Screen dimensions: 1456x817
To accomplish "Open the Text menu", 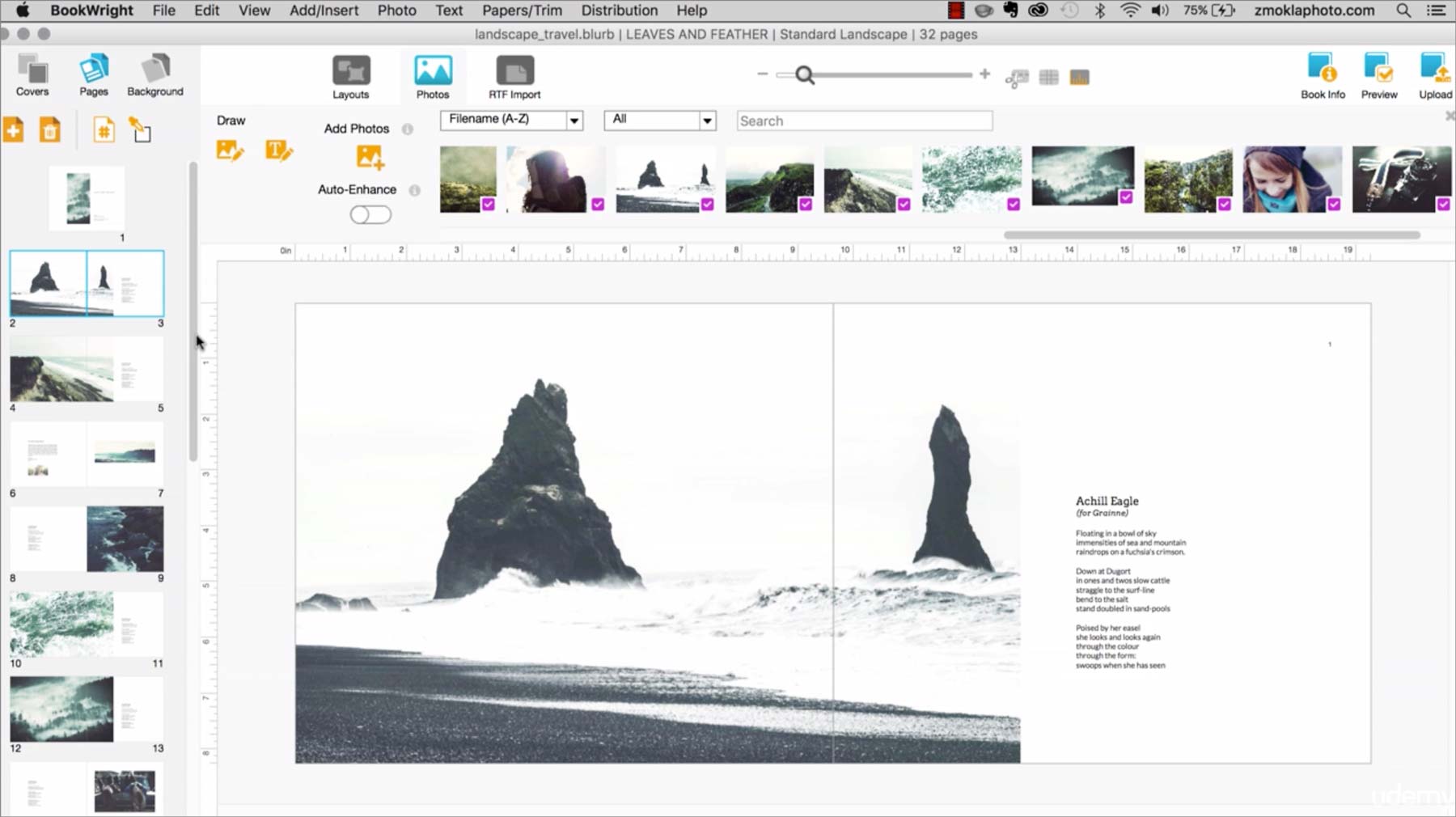I will 449,11.
